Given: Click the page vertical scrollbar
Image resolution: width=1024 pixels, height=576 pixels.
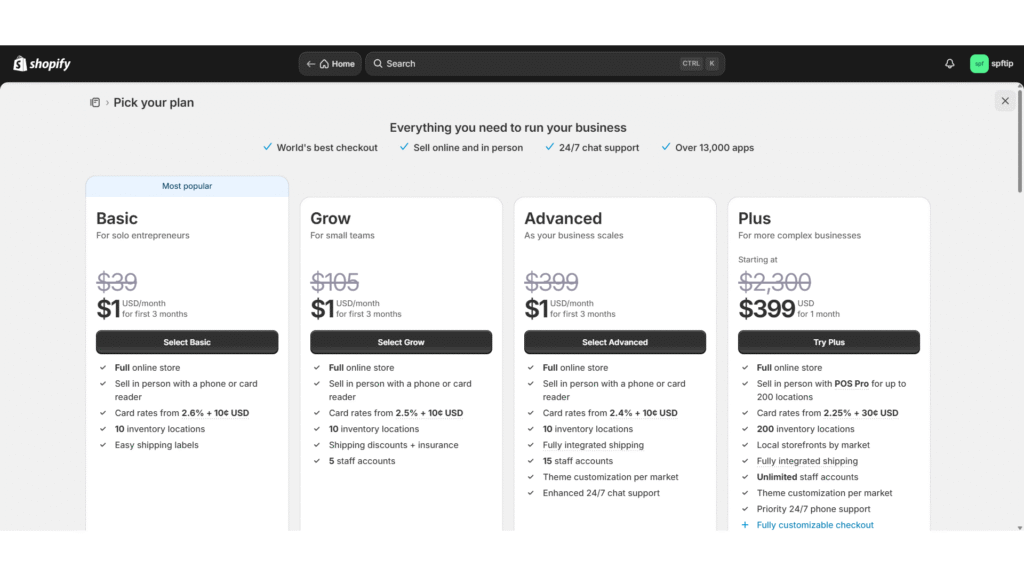Looking at the screenshot, I should 1019,140.
